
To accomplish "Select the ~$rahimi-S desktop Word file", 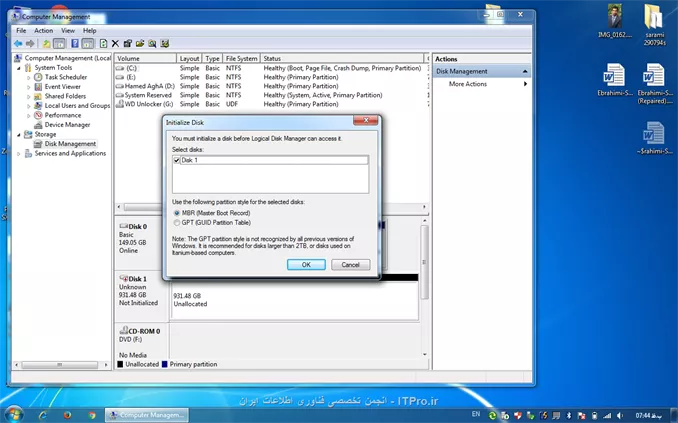I will point(654,138).
